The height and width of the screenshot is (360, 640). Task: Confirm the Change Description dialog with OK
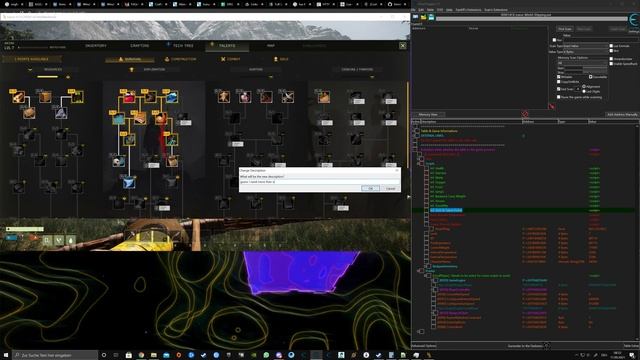[370, 188]
